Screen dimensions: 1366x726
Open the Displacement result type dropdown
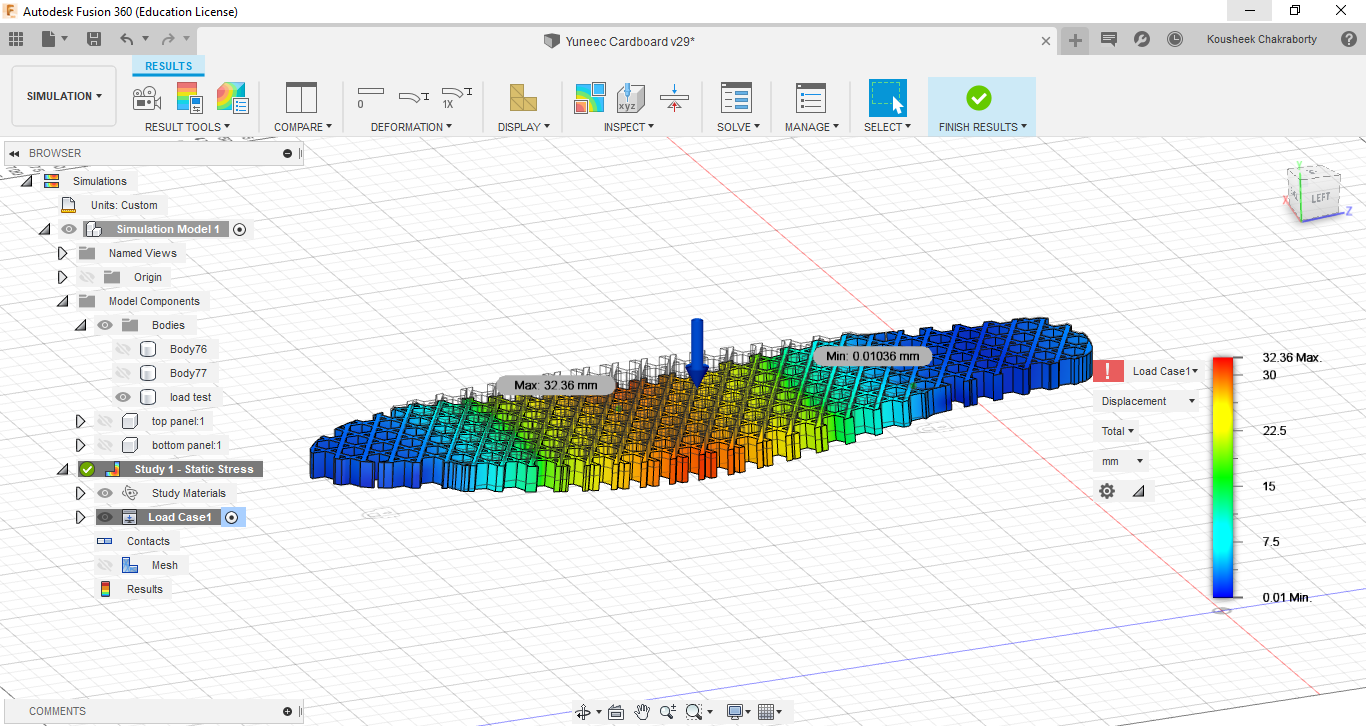[x=1146, y=401]
